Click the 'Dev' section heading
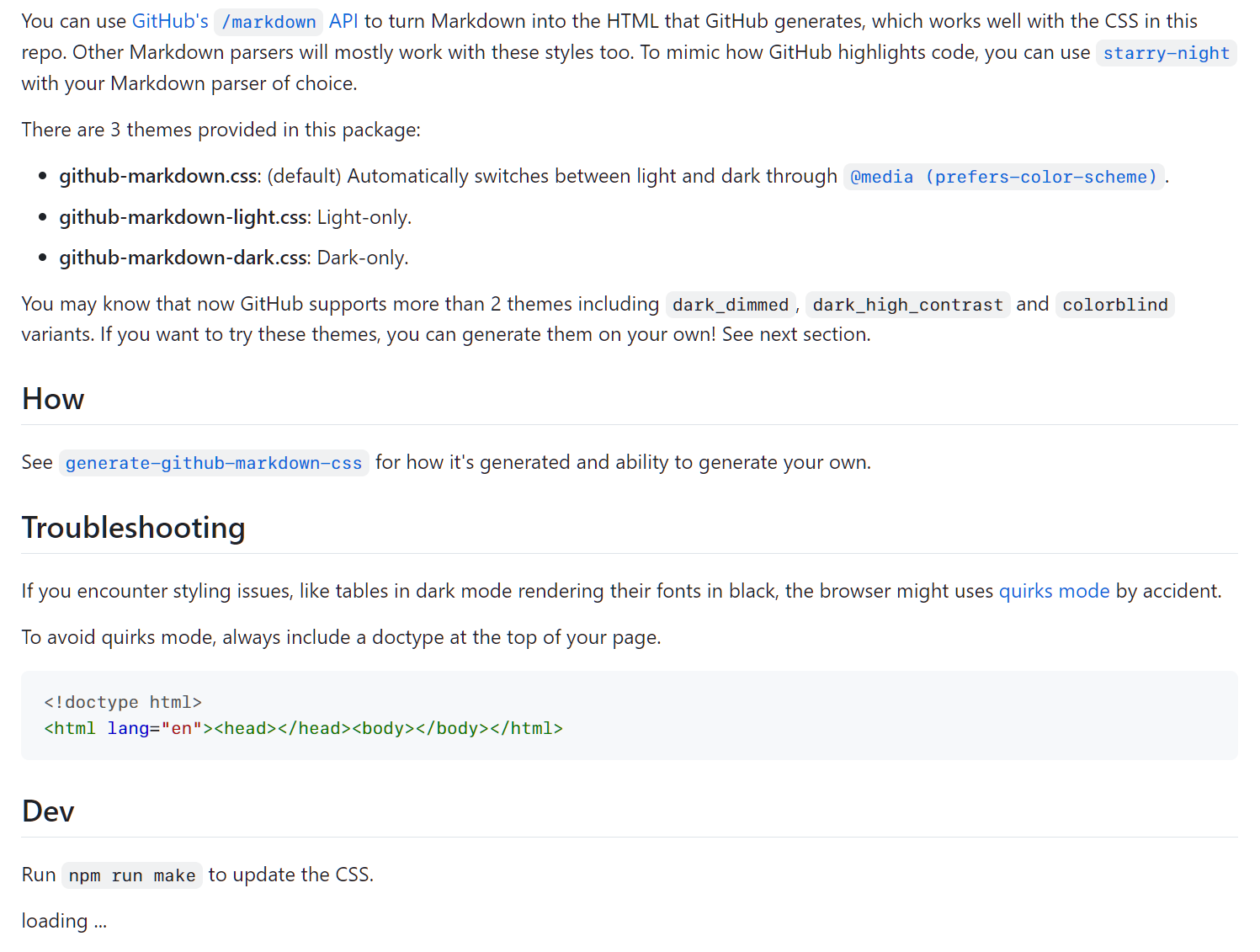 click(48, 811)
